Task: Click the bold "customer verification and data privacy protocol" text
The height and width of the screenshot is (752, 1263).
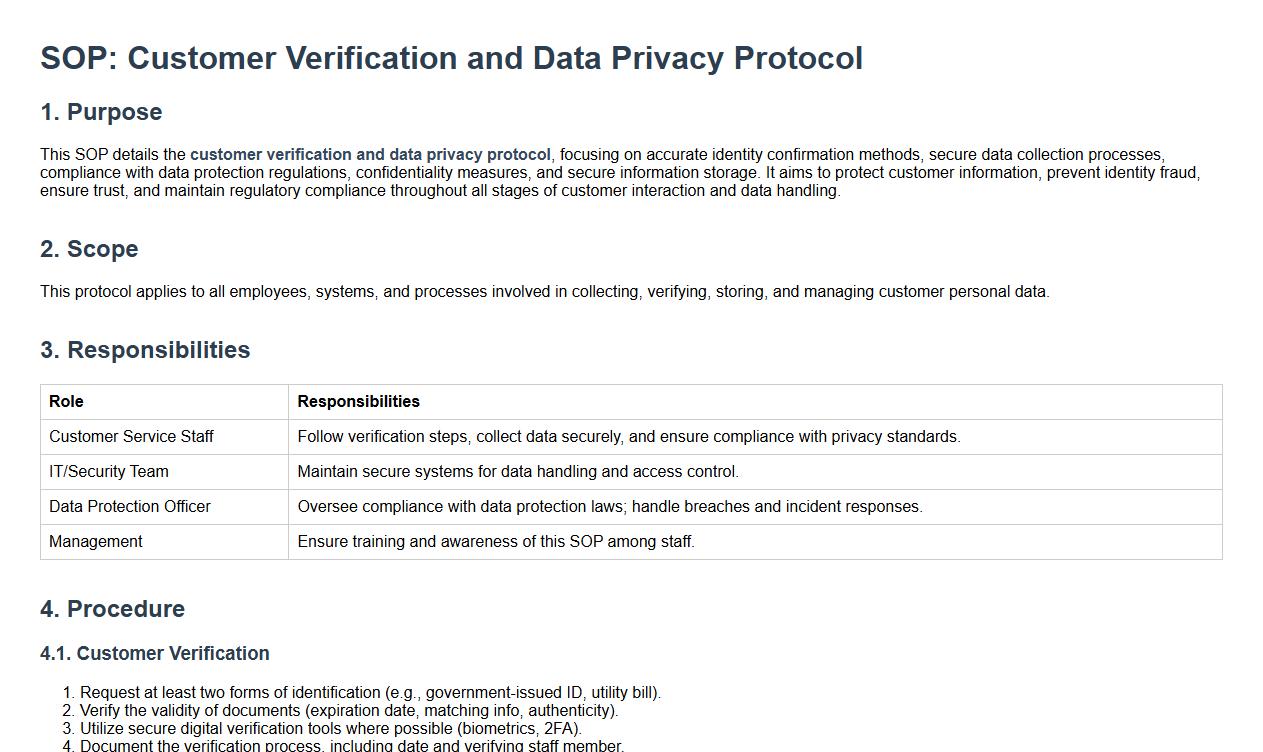Action: [370, 155]
